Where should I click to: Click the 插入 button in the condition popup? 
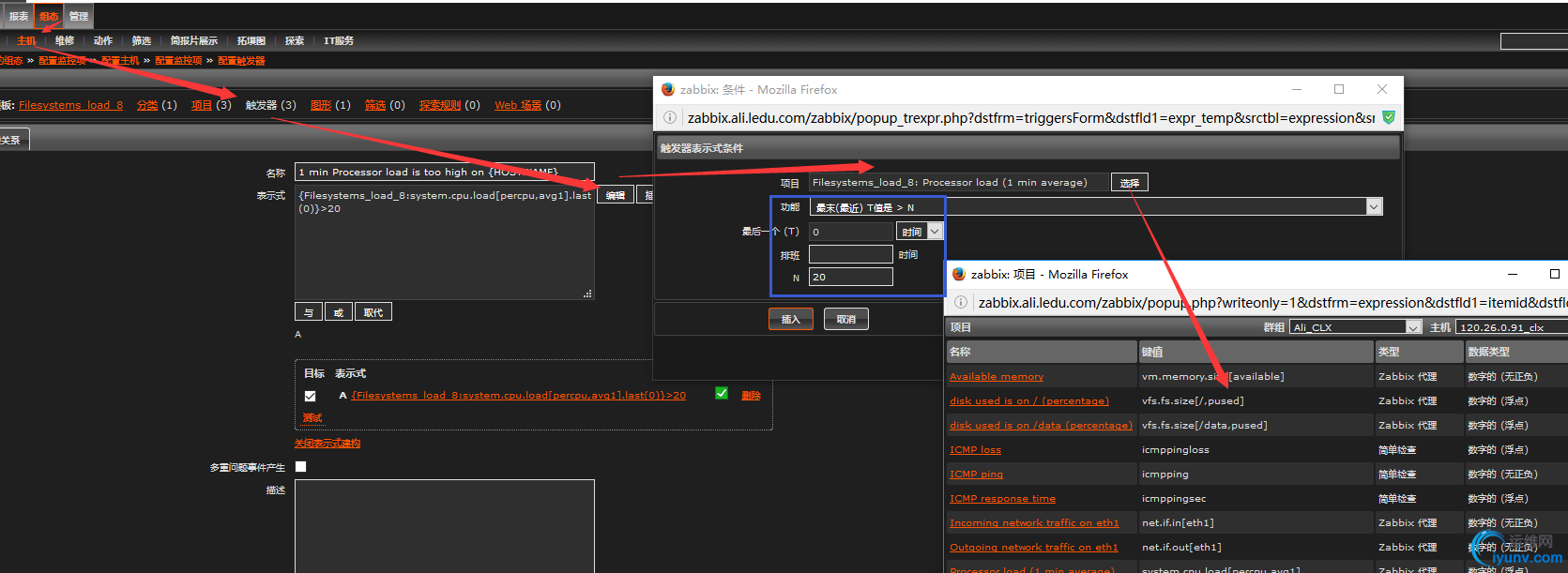[791, 320]
